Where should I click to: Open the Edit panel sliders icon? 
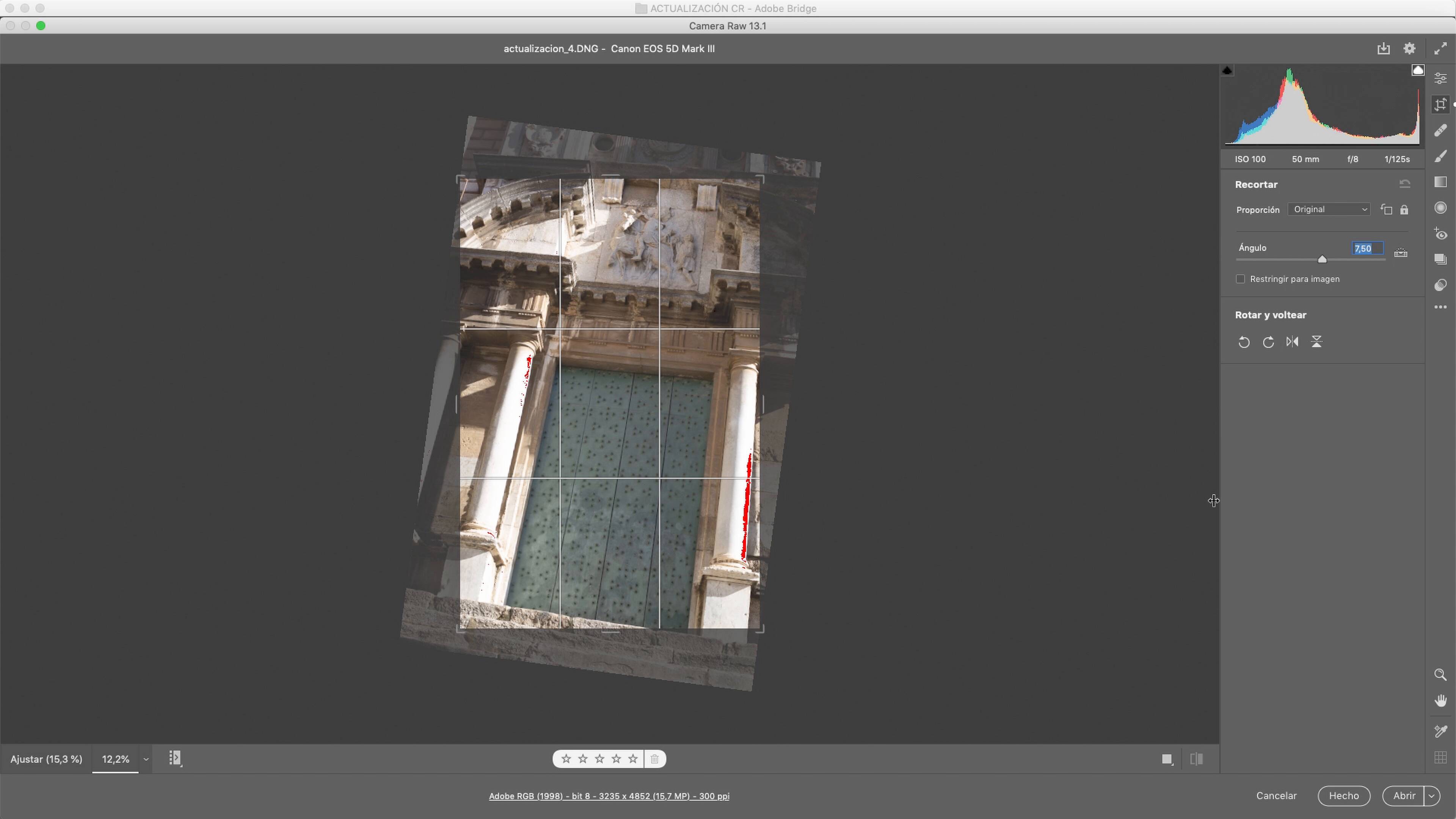[x=1440, y=78]
